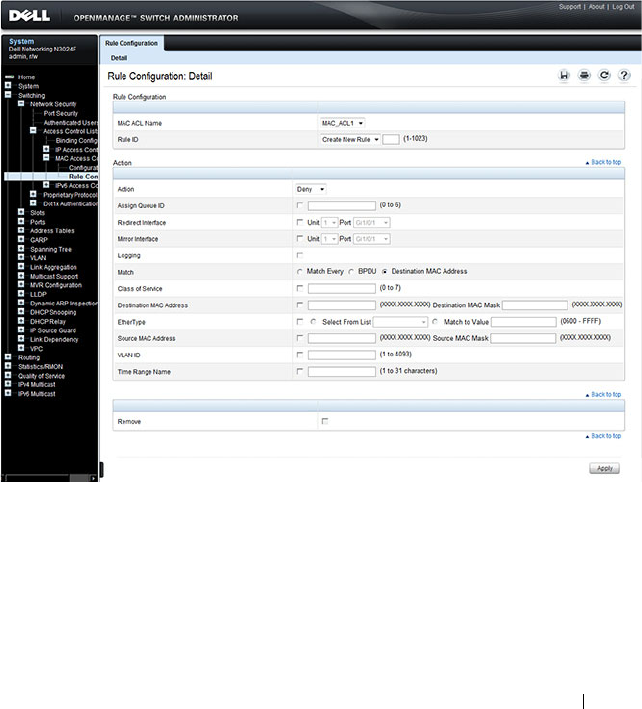Open LLDP in the navigation tree
The height and width of the screenshot is (709, 642).
[x=38, y=294]
